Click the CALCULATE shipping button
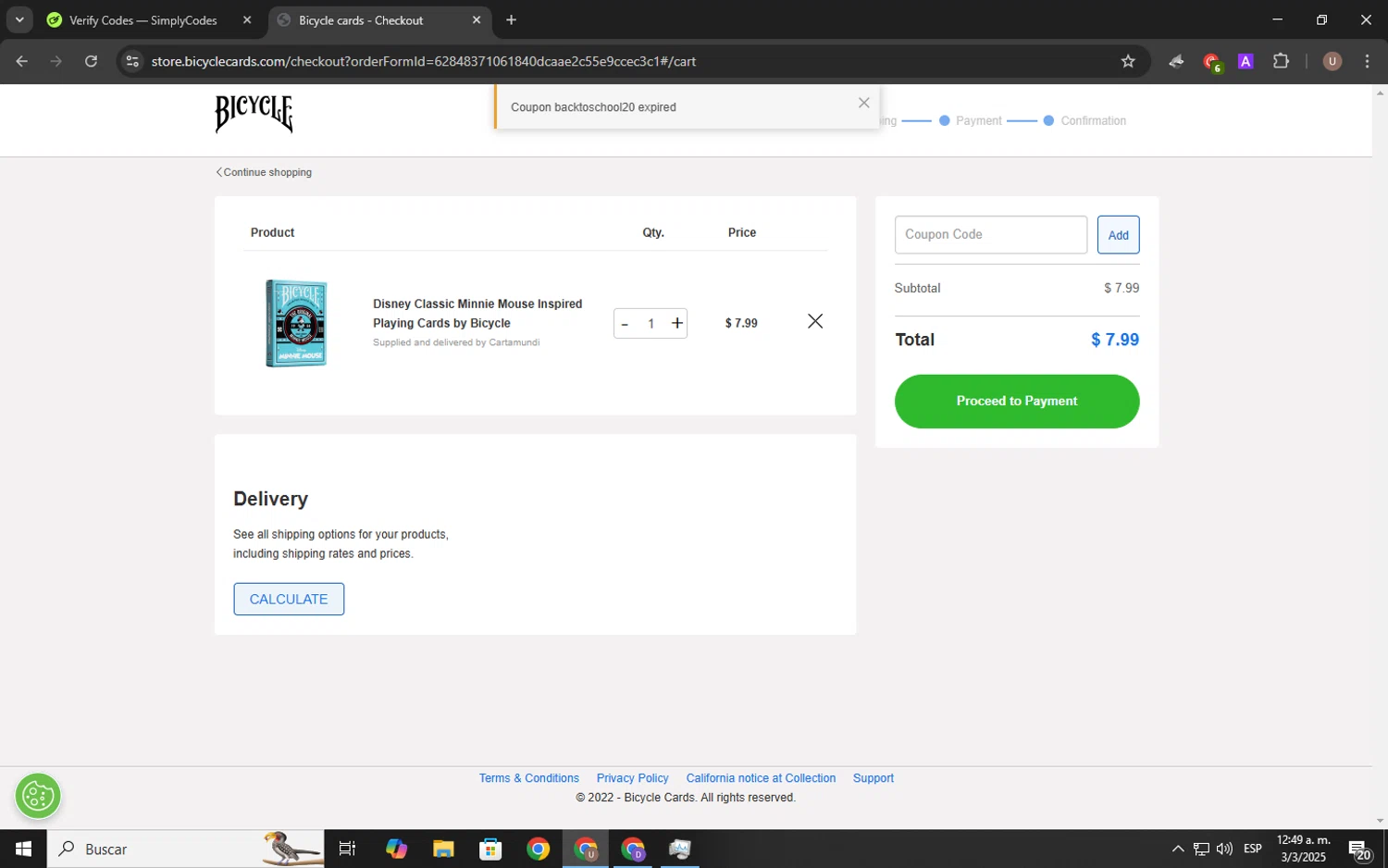This screenshot has height=868, width=1388. (289, 599)
